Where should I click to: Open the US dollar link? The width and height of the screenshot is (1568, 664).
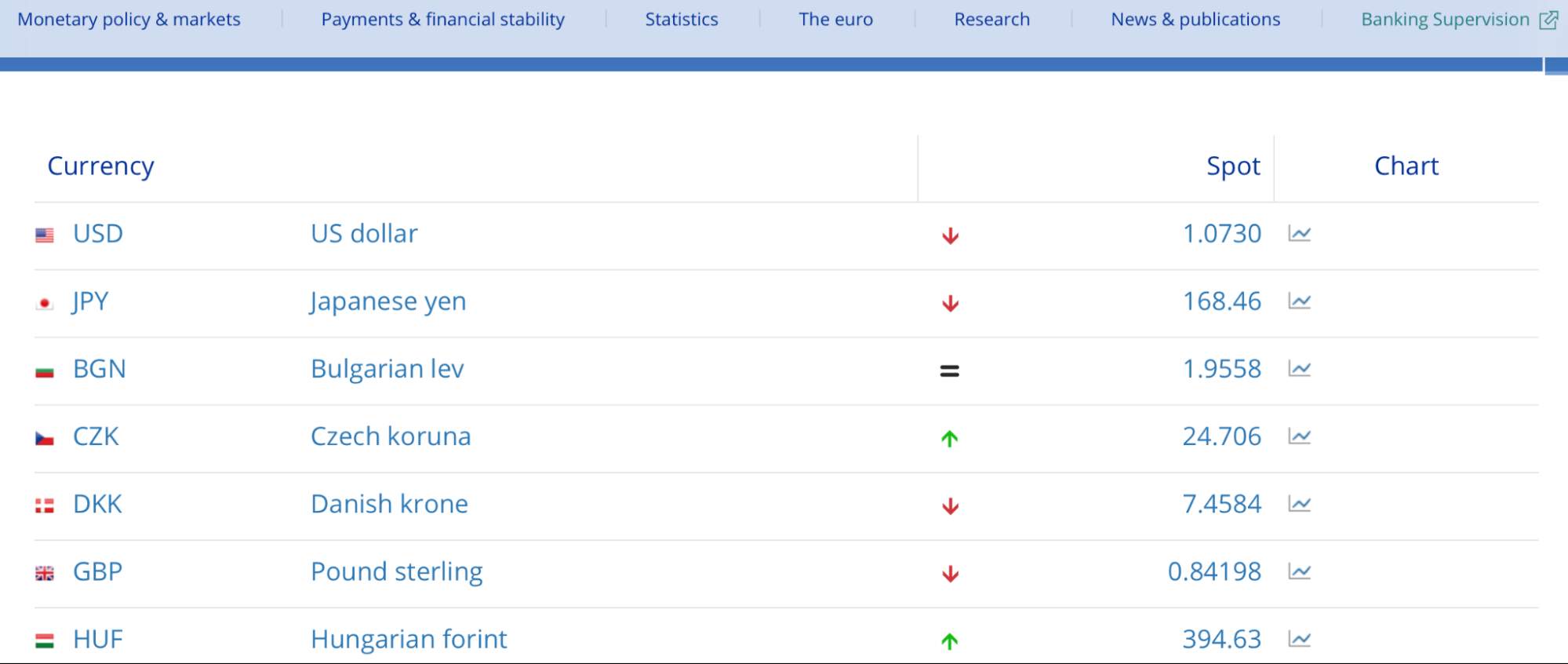pyautogui.click(x=364, y=234)
